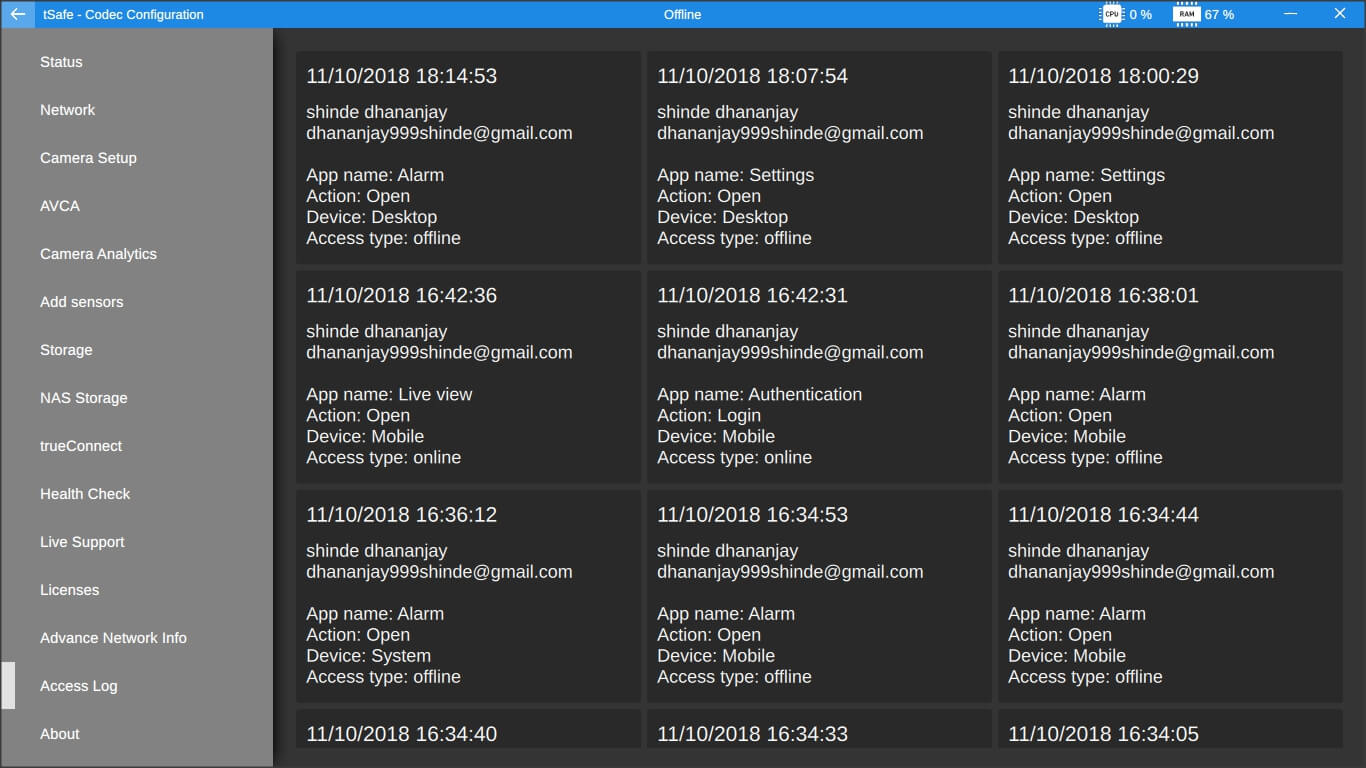Select Network in the sidebar
Image resolution: width=1366 pixels, height=768 pixels.
point(67,110)
